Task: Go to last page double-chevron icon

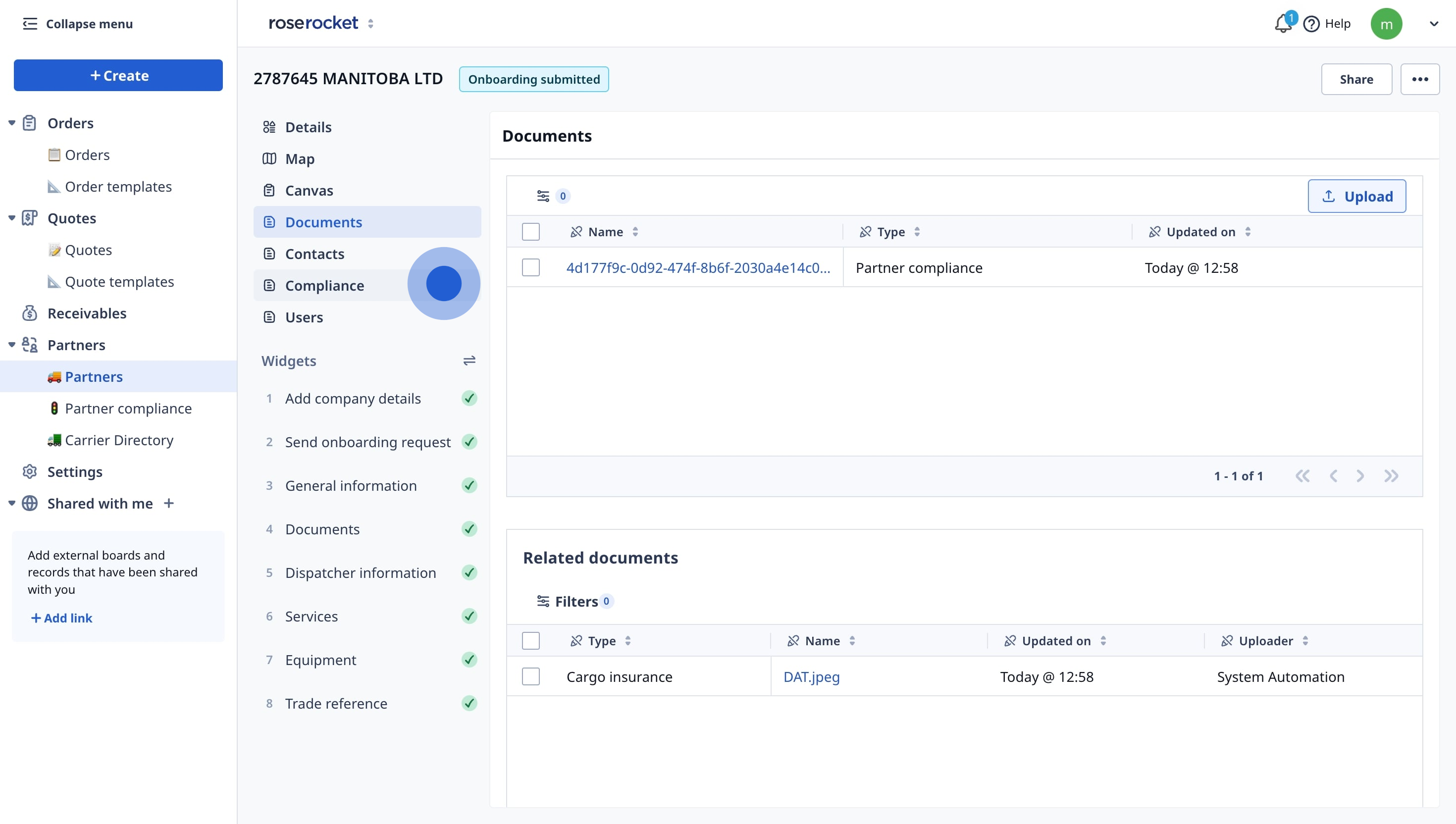Action: pos(1391,476)
